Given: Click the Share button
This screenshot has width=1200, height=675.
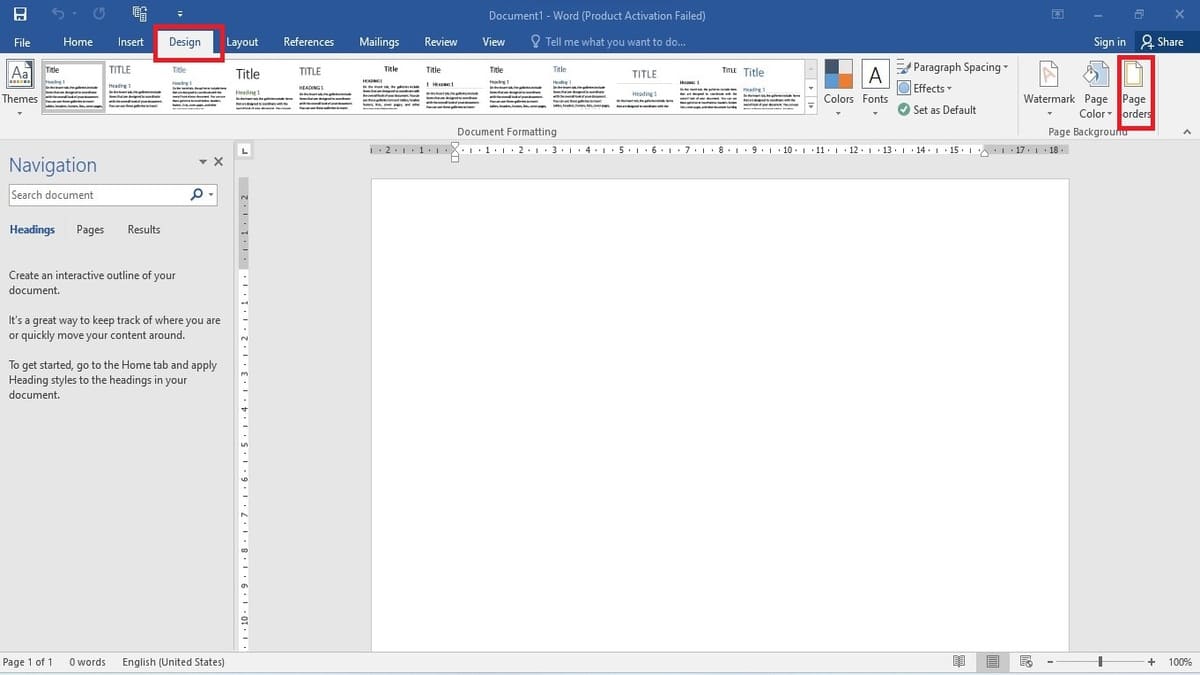Looking at the screenshot, I should coord(1163,42).
